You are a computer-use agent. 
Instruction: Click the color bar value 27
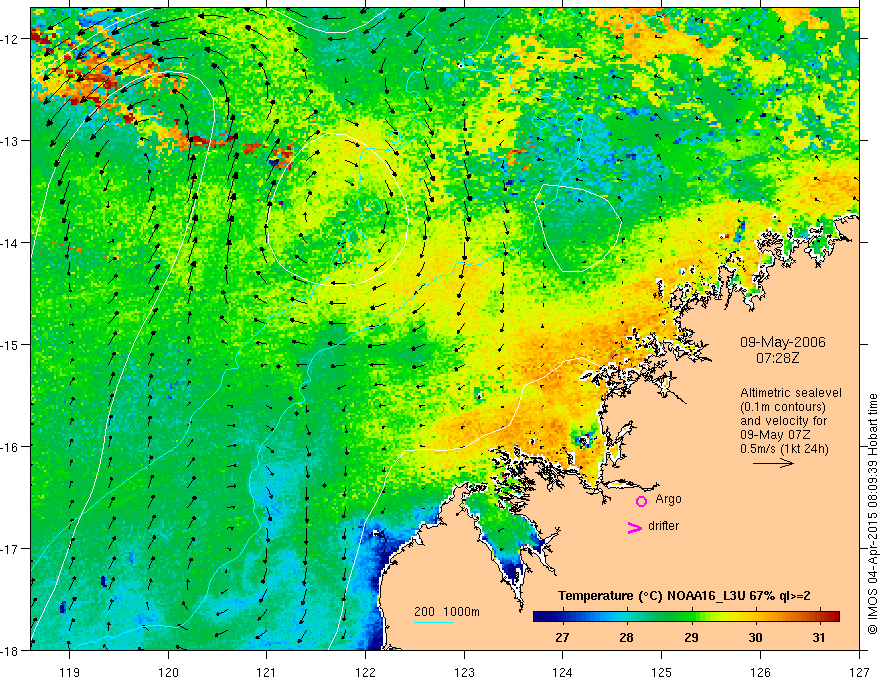pyautogui.click(x=562, y=637)
